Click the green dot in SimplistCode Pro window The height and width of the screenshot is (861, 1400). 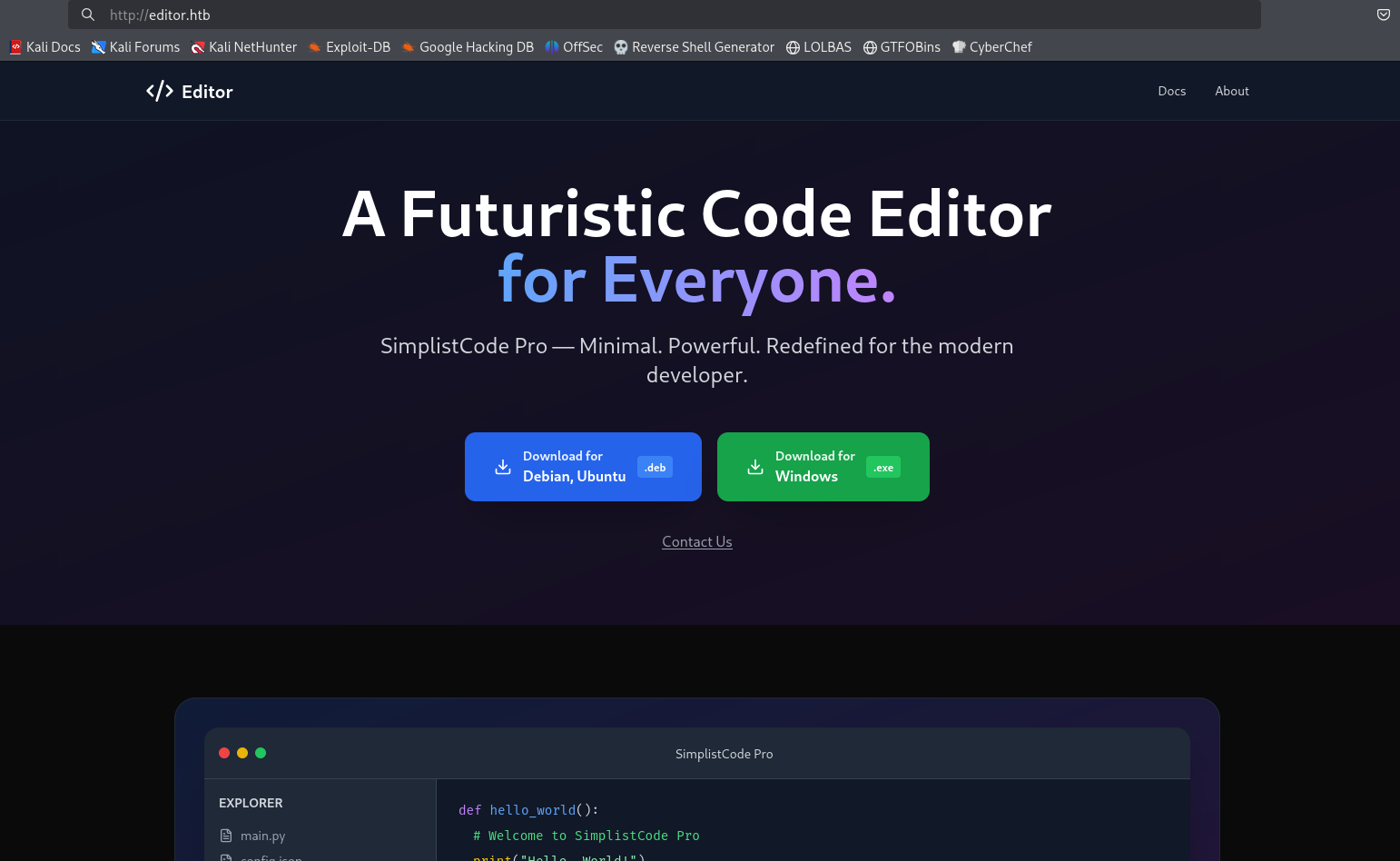[261, 753]
